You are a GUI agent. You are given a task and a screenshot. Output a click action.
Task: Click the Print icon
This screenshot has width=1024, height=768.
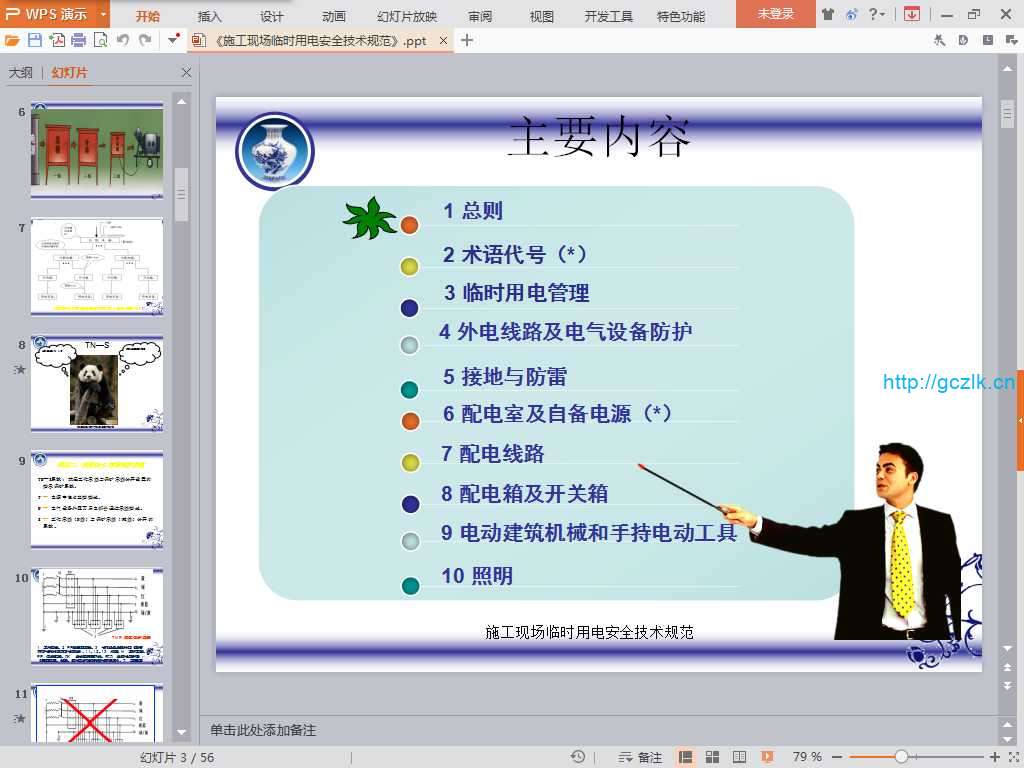tap(78, 40)
